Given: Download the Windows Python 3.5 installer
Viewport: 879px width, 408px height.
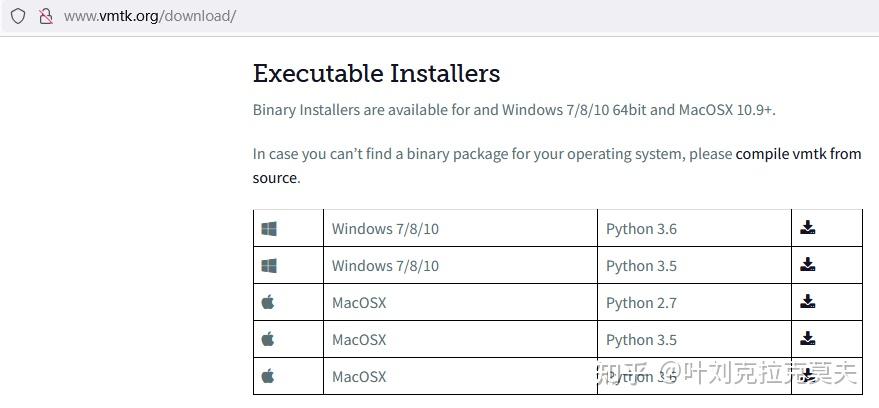Looking at the screenshot, I should pos(808,265).
